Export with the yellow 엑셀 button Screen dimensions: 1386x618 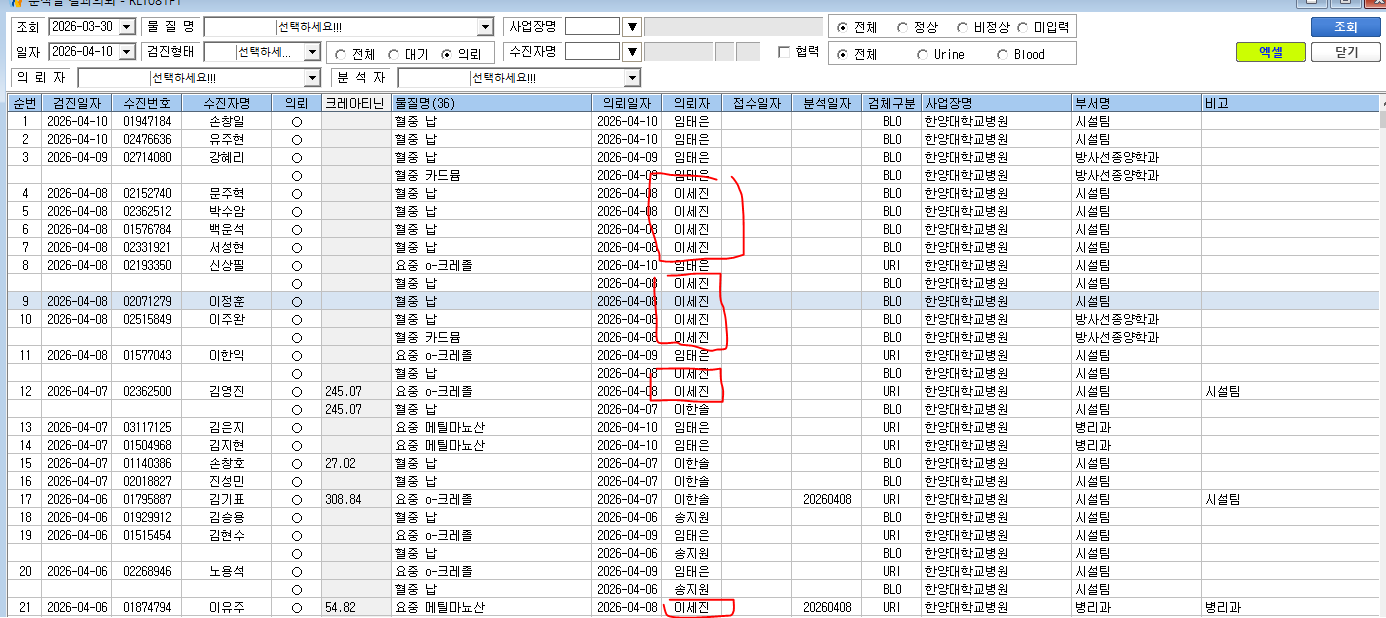(x=1269, y=52)
